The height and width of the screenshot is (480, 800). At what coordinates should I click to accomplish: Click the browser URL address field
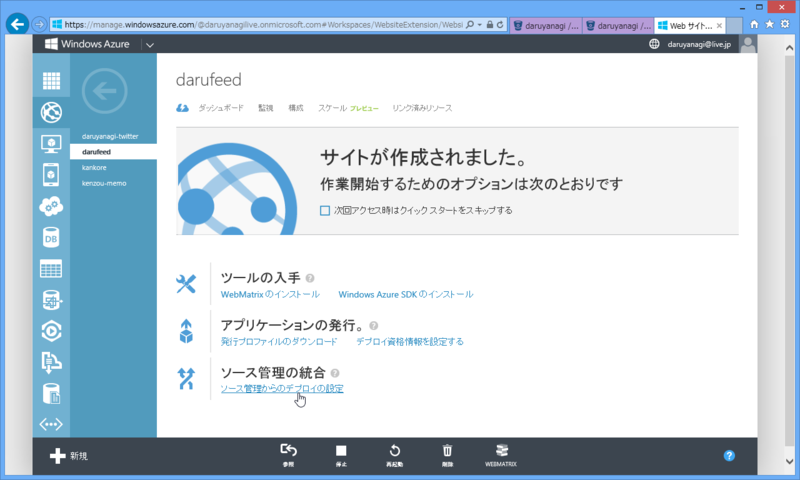point(263,24)
